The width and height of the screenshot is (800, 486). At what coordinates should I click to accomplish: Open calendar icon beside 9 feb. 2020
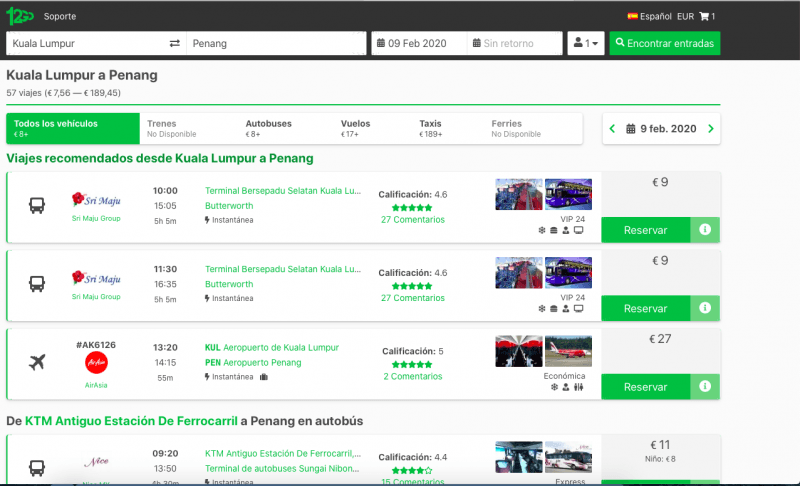pos(631,129)
